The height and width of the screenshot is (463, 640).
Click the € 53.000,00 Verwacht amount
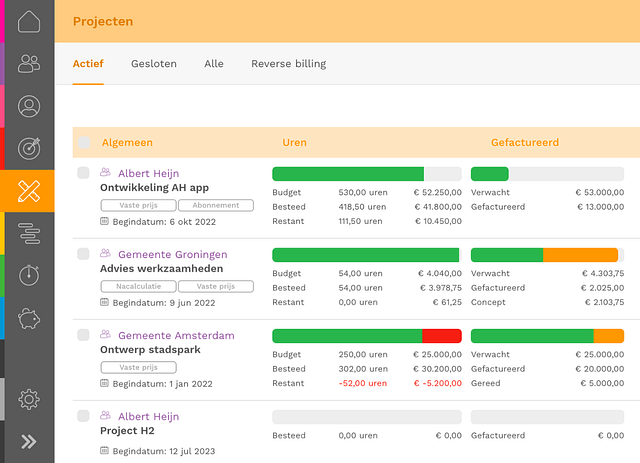coord(600,192)
